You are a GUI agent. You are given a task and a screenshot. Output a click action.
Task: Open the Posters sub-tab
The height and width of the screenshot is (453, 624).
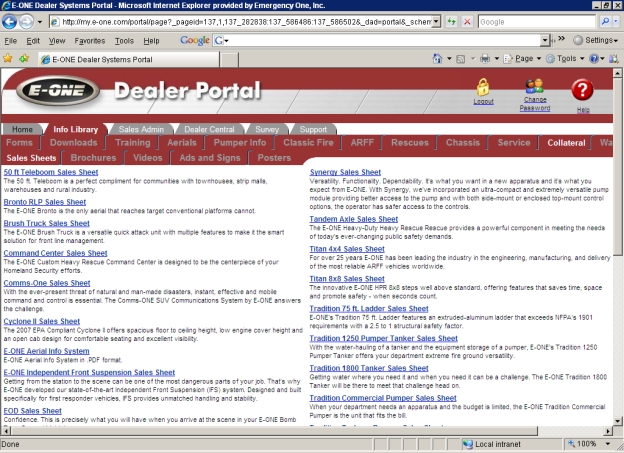(x=274, y=158)
